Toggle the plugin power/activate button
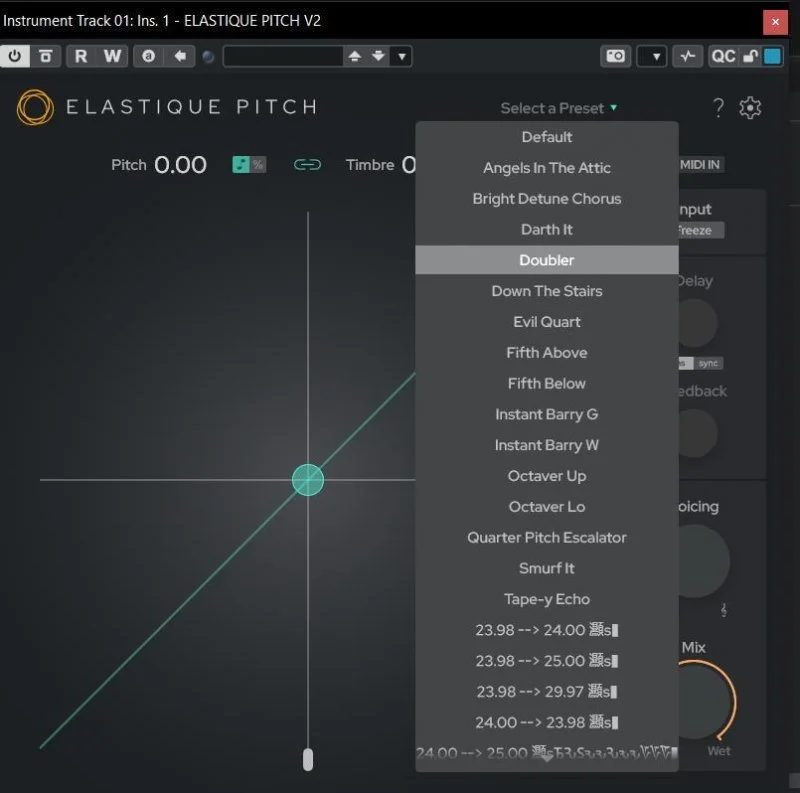 tap(15, 56)
